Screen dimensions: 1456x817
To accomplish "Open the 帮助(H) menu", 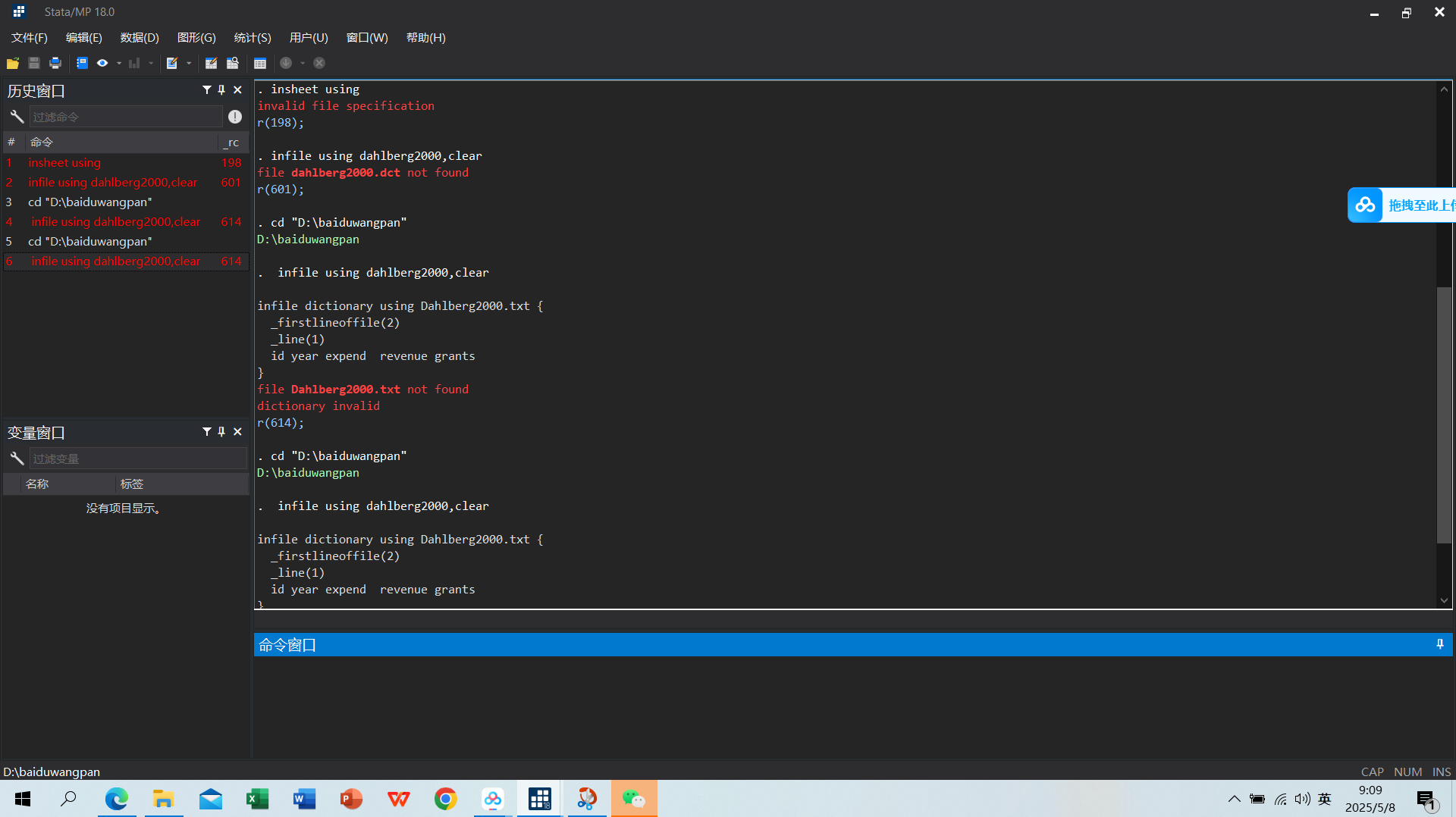I will tap(426, 38).
